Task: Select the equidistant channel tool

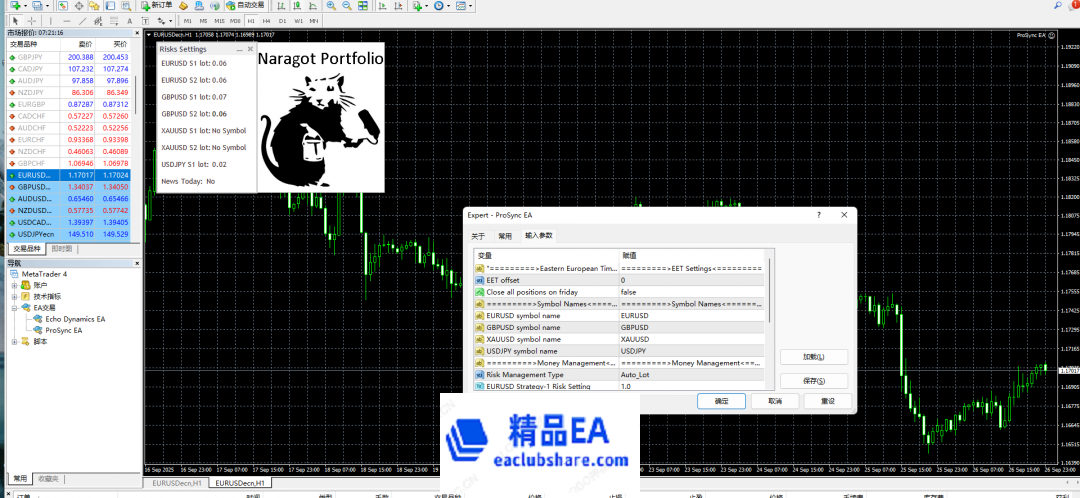Action: coord(98,21)
